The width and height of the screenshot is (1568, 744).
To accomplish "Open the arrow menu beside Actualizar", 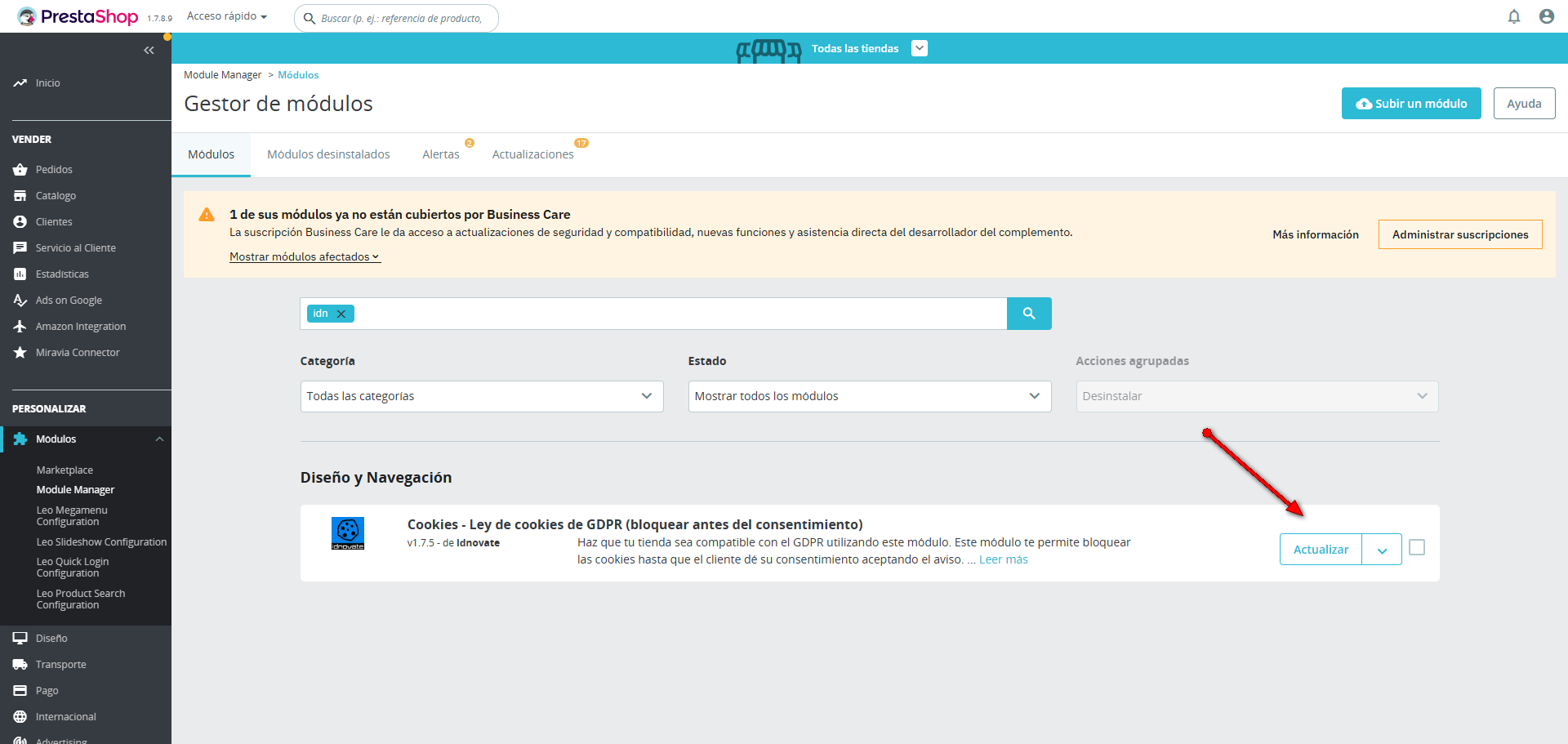I will 1382,550.
